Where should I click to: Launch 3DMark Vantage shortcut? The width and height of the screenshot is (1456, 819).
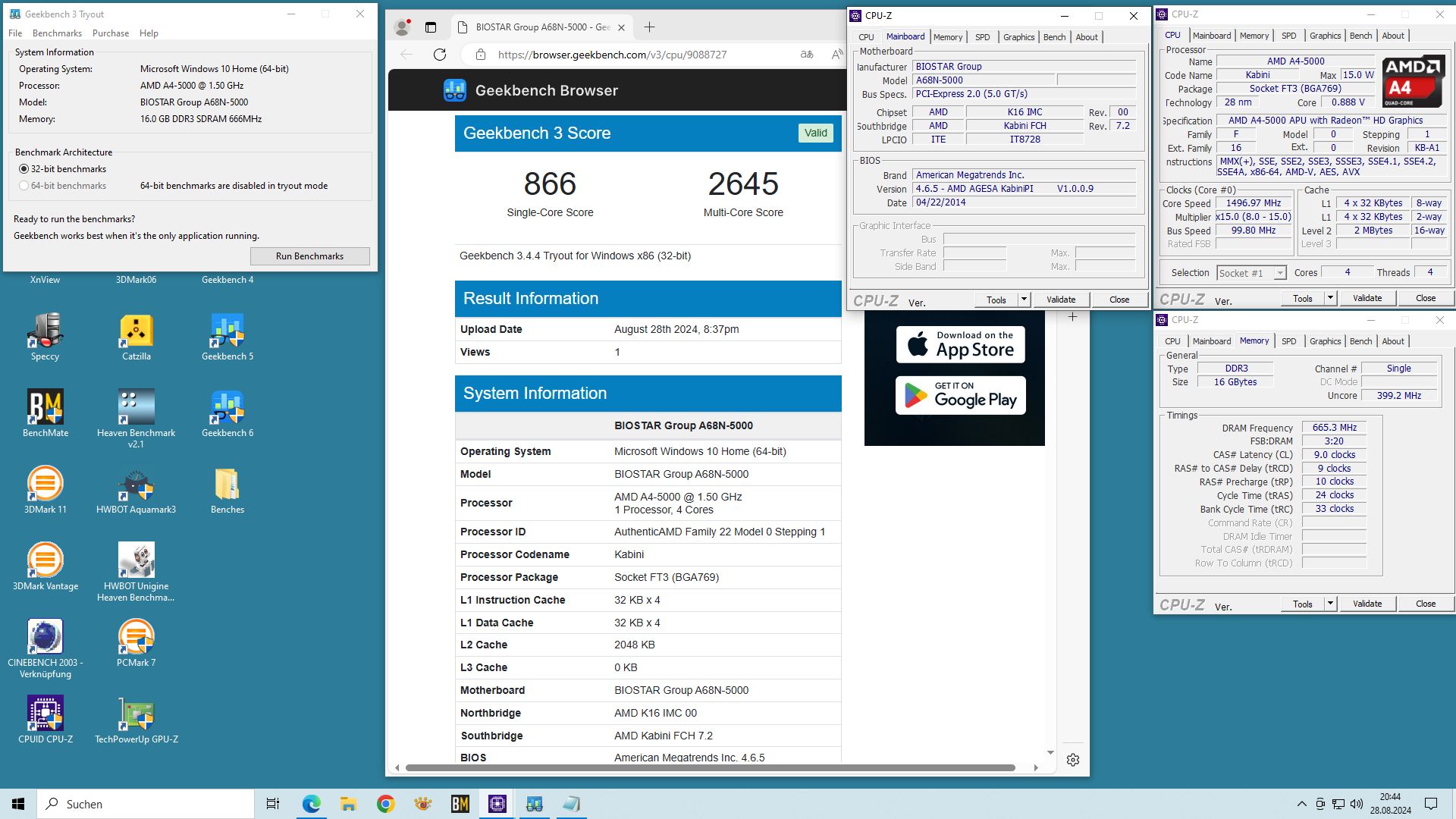point(45,566)
